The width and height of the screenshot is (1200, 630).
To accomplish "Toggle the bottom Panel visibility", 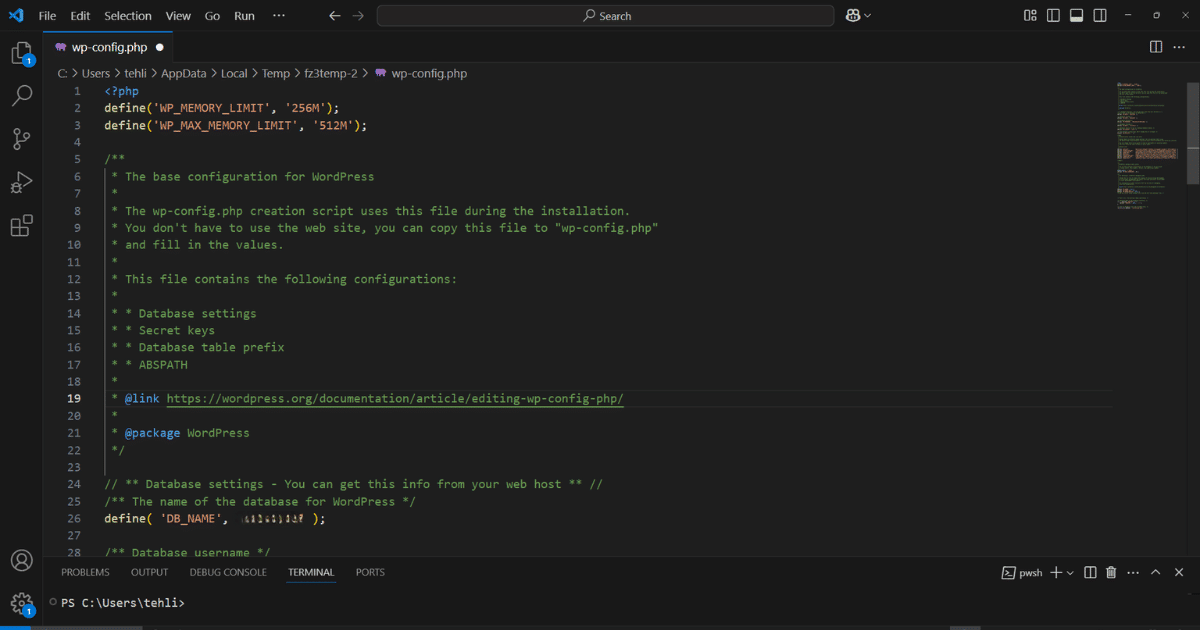I will pos(1077,16).
